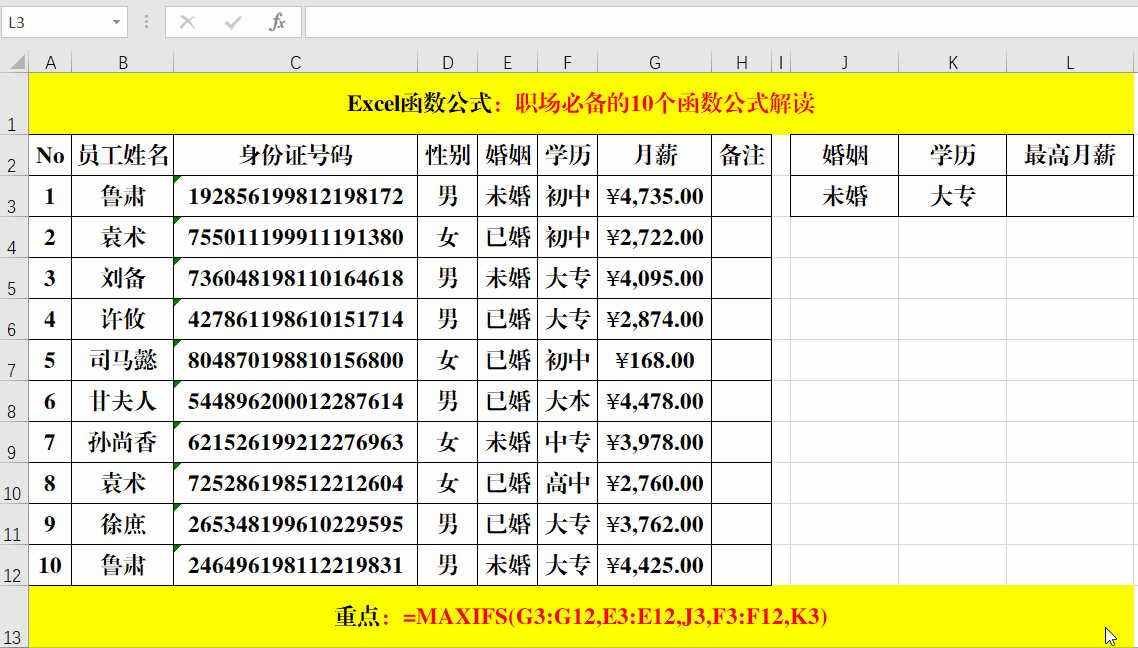Click education cell '大本'

point(568,401)
